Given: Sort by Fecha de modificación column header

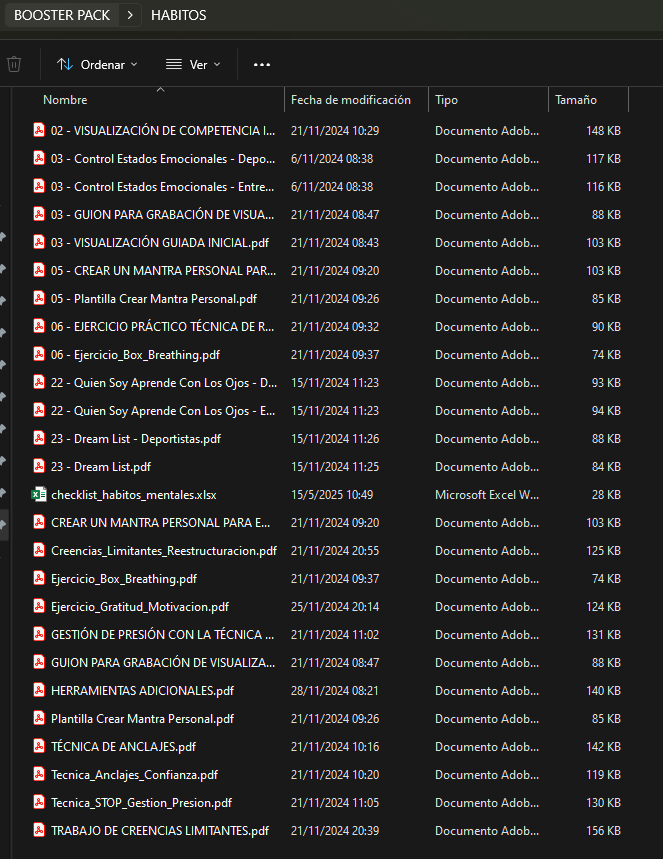Looking at the screenshot, I should coord(351,100).
